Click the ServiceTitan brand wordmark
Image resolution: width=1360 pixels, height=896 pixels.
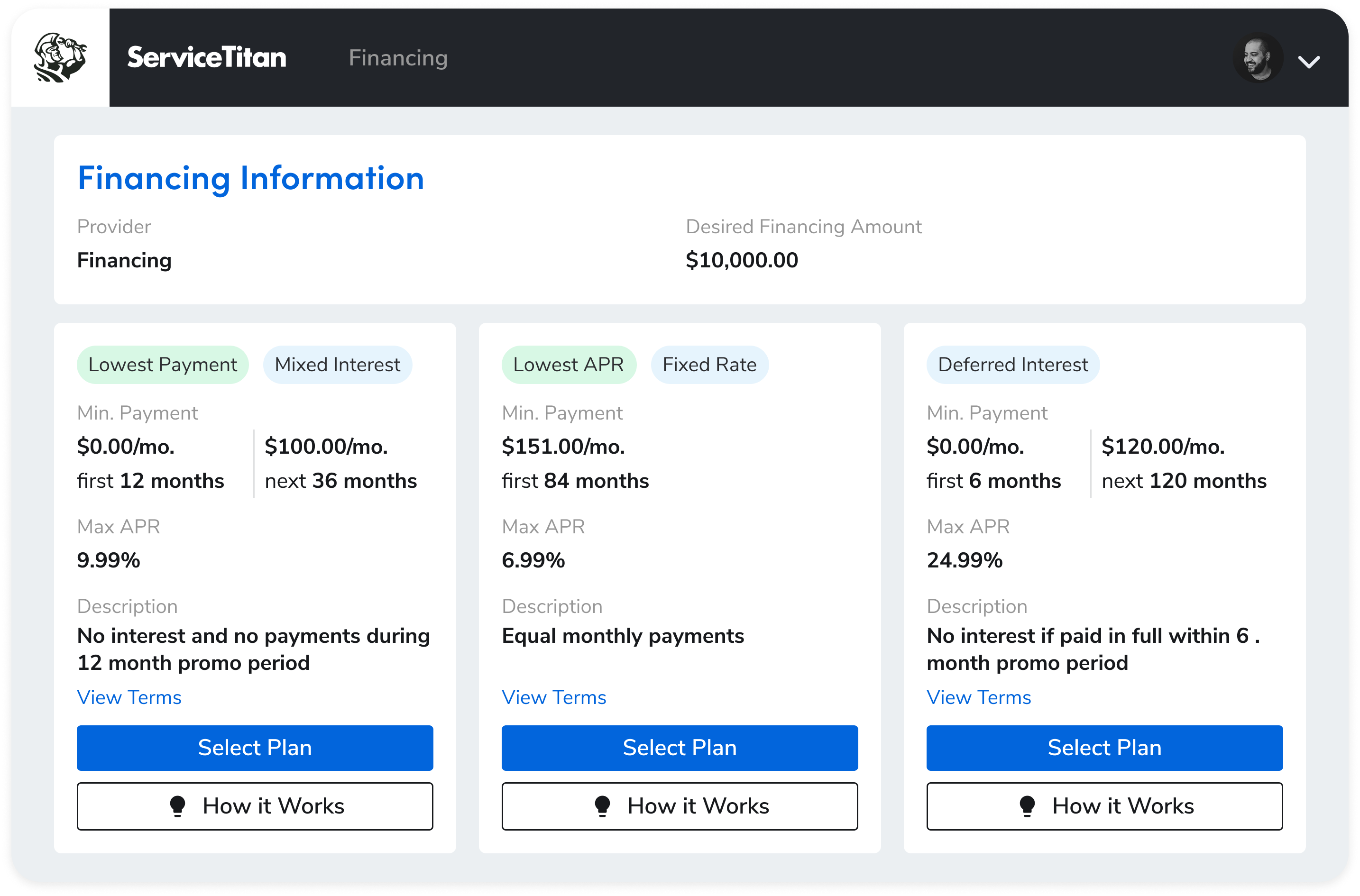(x=206, y=58)
